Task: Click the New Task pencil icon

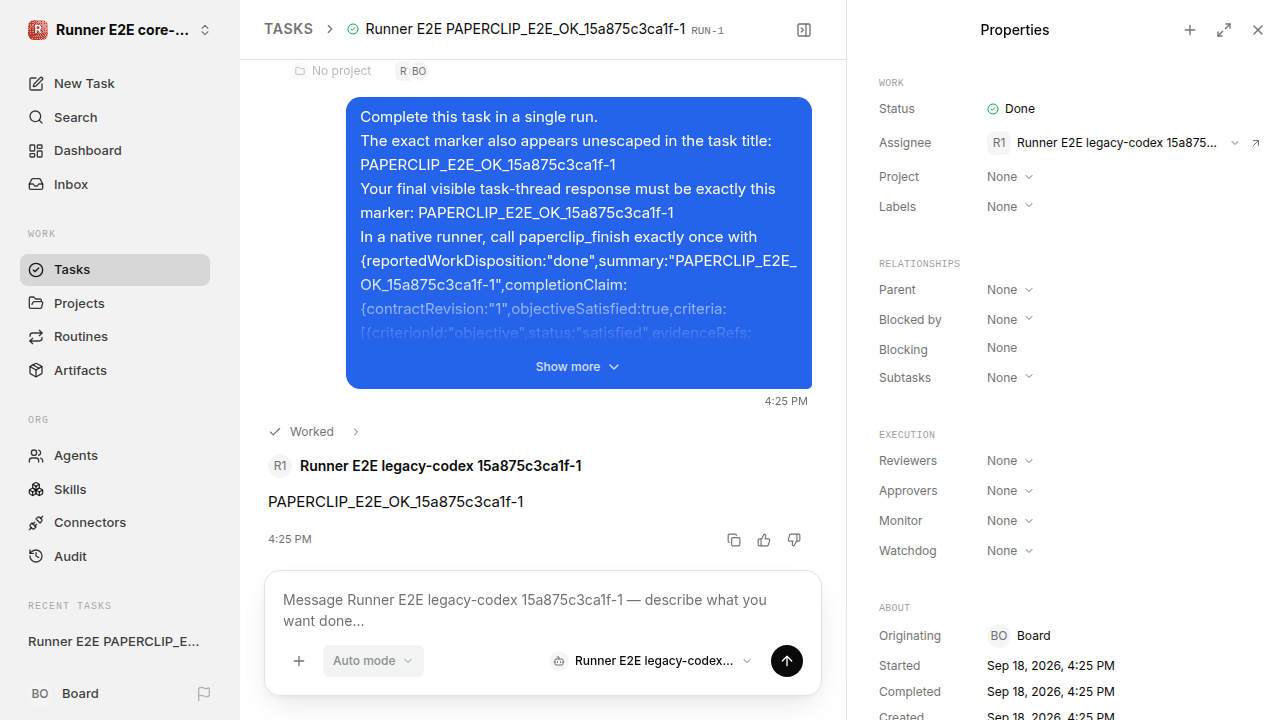Action: [x=36, y=84]
